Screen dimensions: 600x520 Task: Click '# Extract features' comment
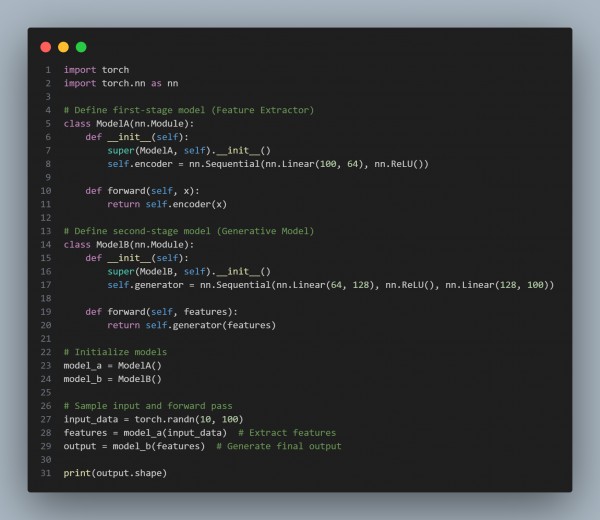(x=287, y=433)
